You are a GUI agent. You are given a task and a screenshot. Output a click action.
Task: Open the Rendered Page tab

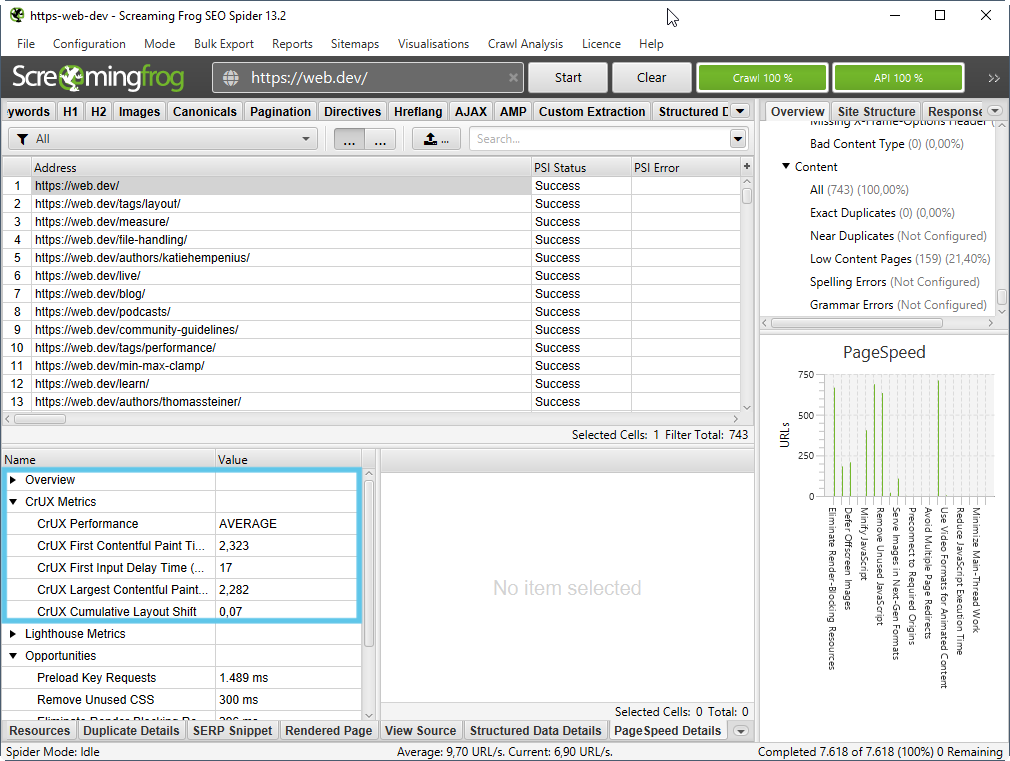329,731
